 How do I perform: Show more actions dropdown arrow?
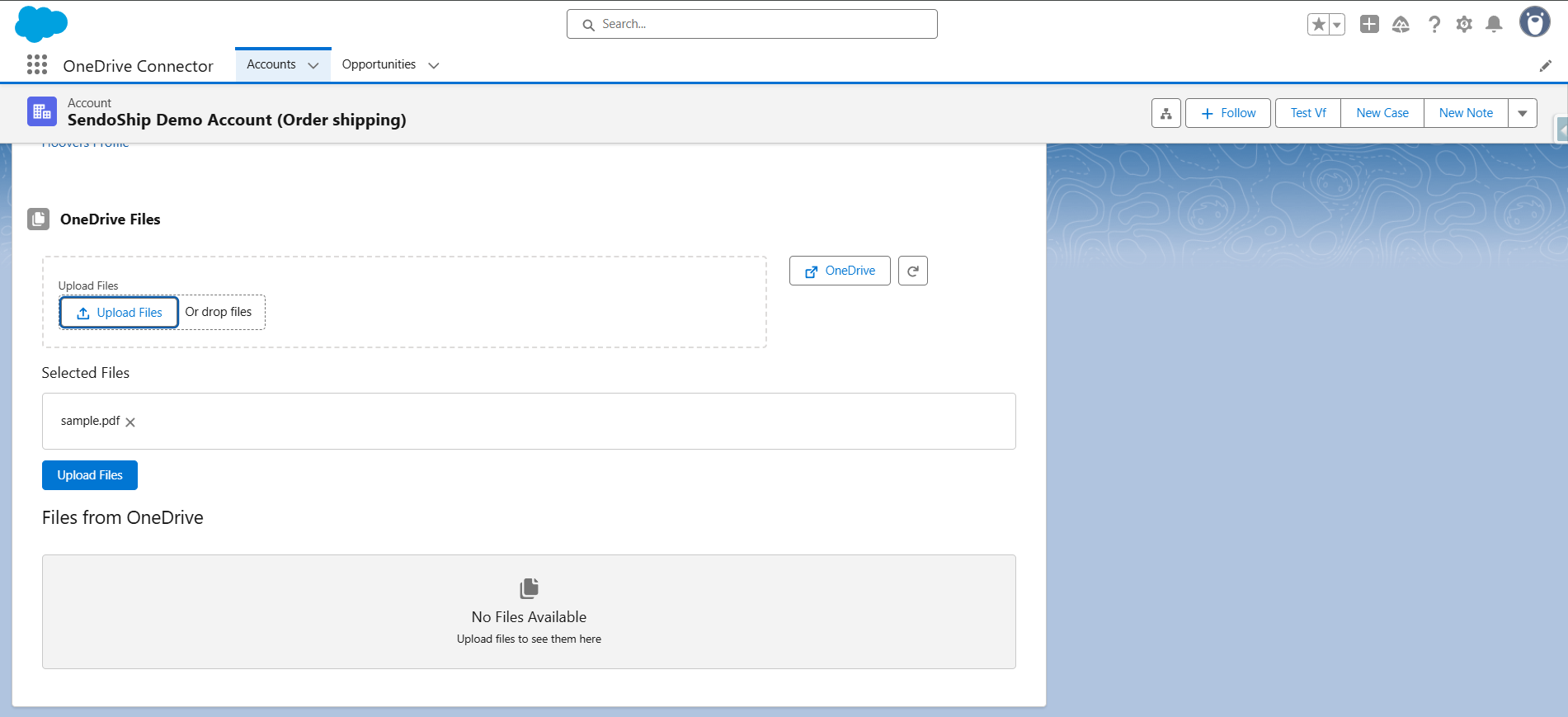click(x=1523, y=113)
